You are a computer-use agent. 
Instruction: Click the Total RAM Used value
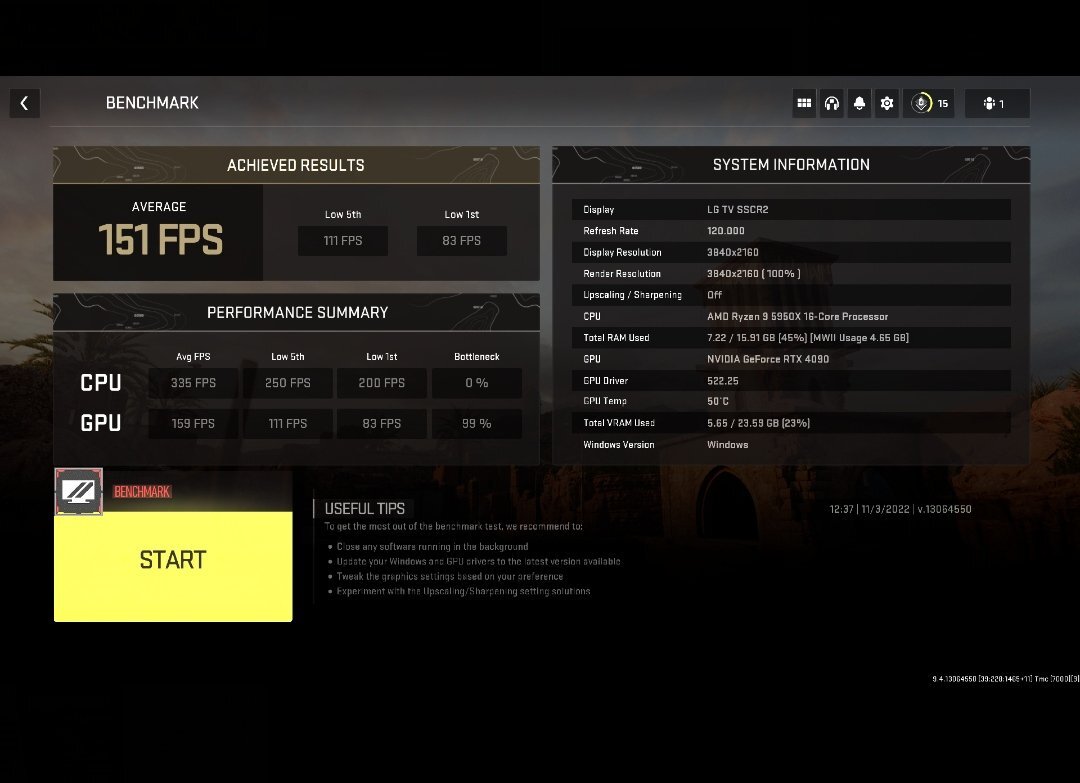(807, 337)
